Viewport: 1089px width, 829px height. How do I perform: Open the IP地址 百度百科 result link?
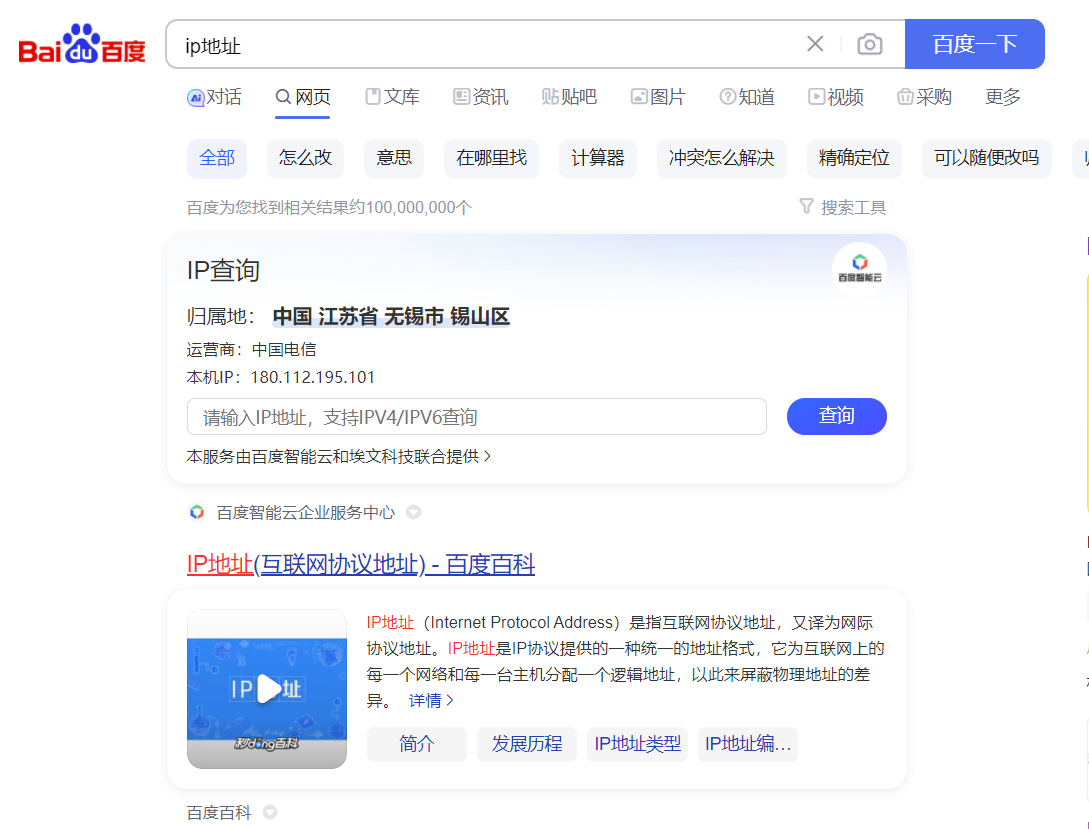pos(362,564)
